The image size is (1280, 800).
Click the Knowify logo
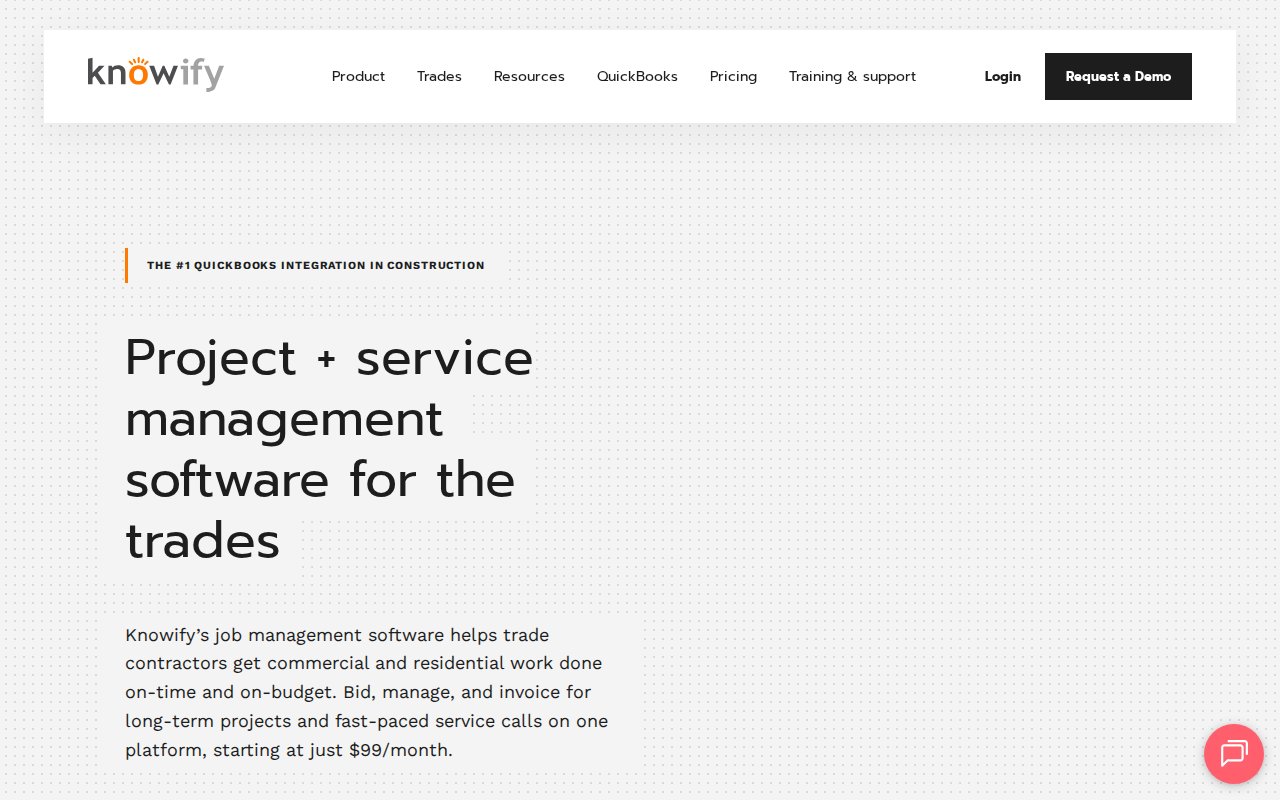(x=155, y=76)
